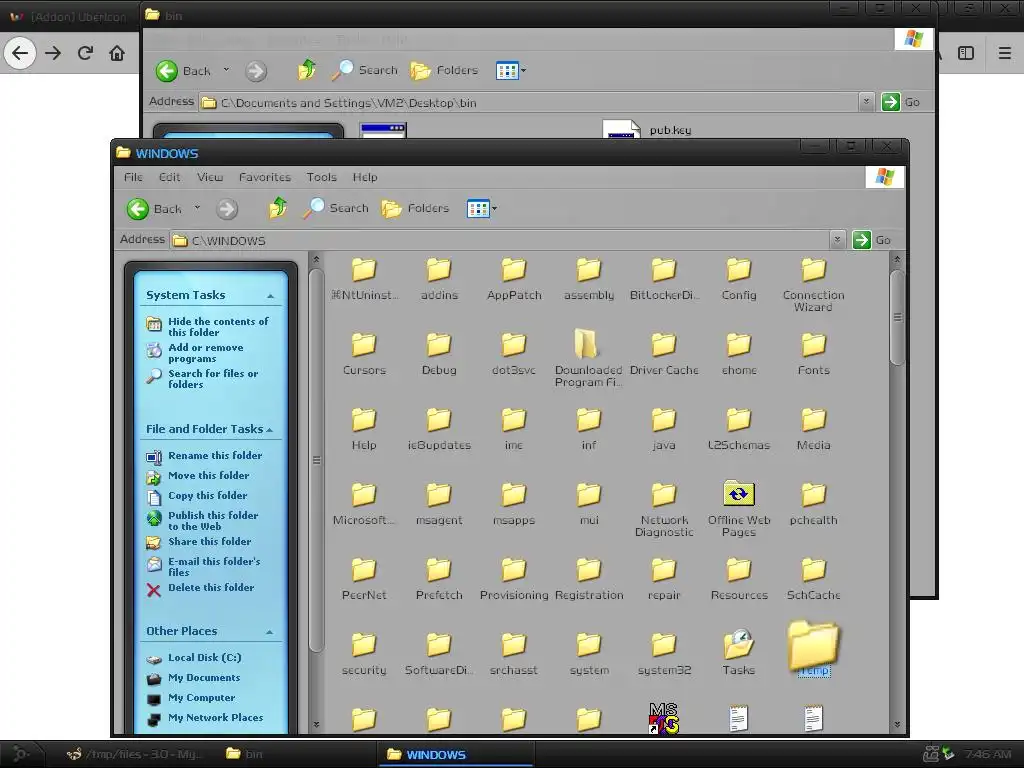Open the Registration folder
Screen dimensions: 1024x768
[x=588, y=579]
